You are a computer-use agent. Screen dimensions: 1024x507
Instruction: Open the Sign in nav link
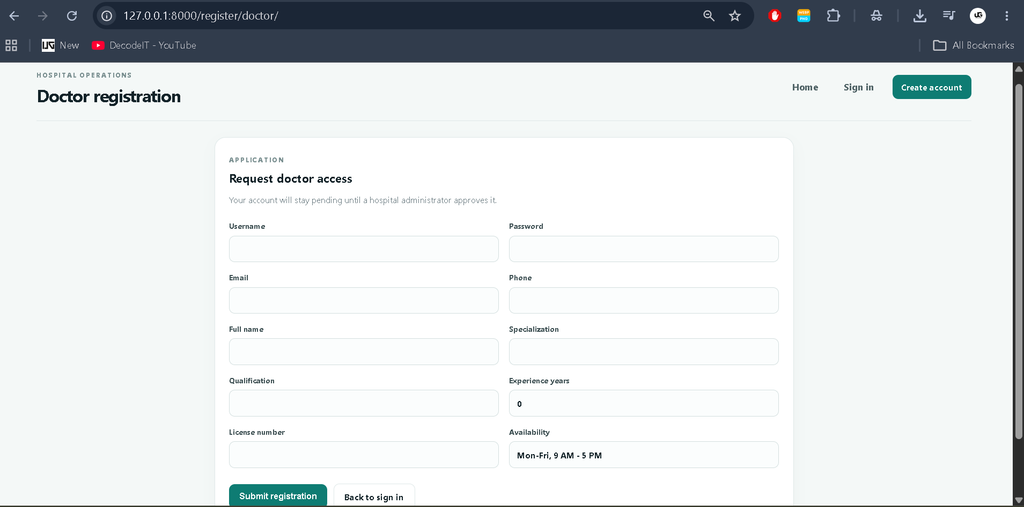(858, 87)
